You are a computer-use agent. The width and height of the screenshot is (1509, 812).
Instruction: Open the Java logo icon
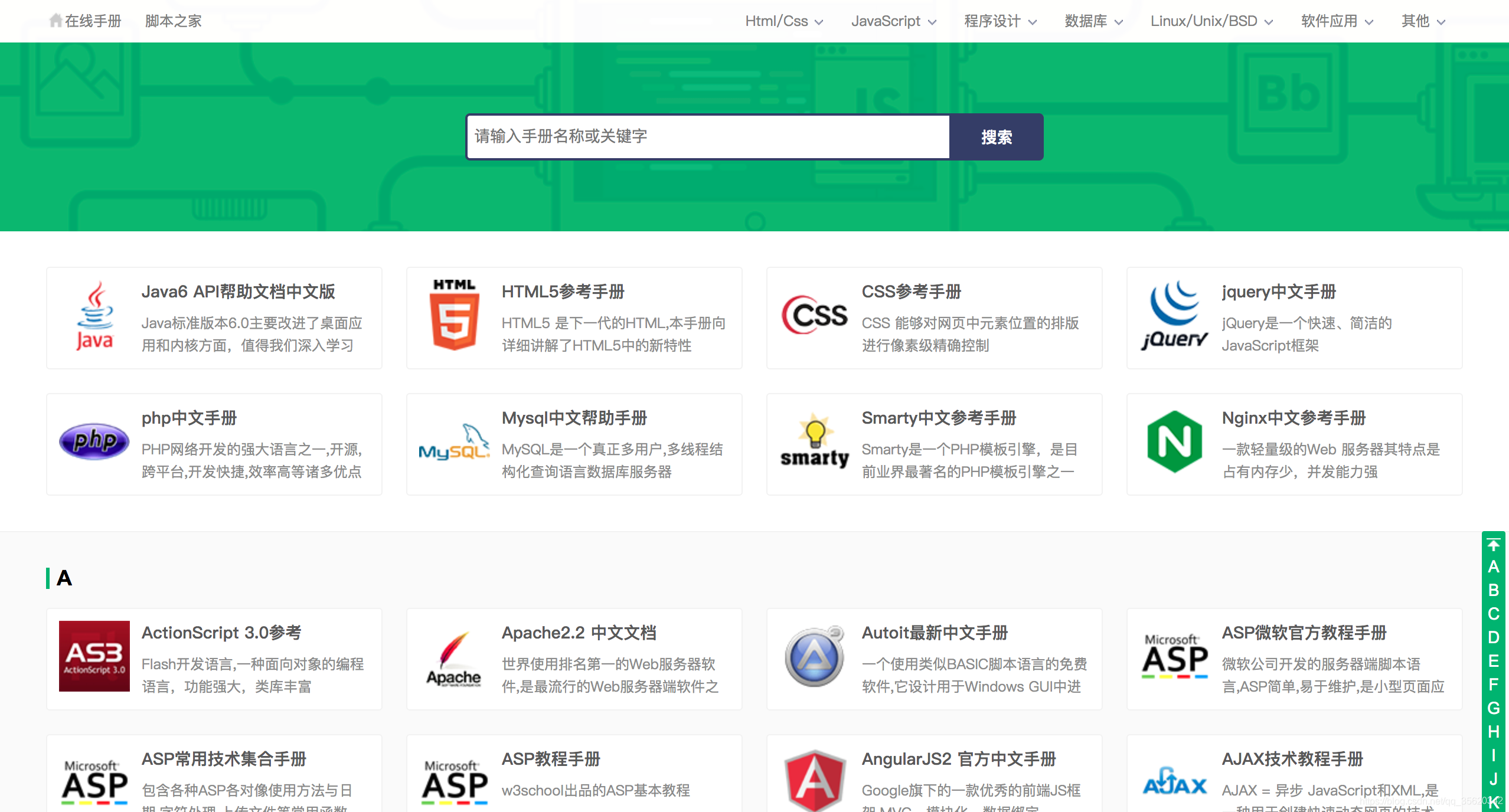pyautogui.click(x=94, y=316)
